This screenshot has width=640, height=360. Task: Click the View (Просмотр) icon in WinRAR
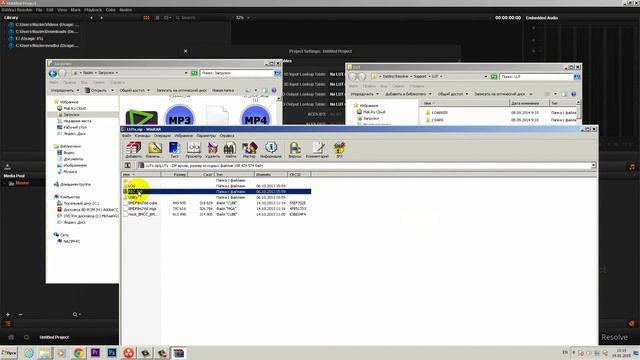[193, 150]
